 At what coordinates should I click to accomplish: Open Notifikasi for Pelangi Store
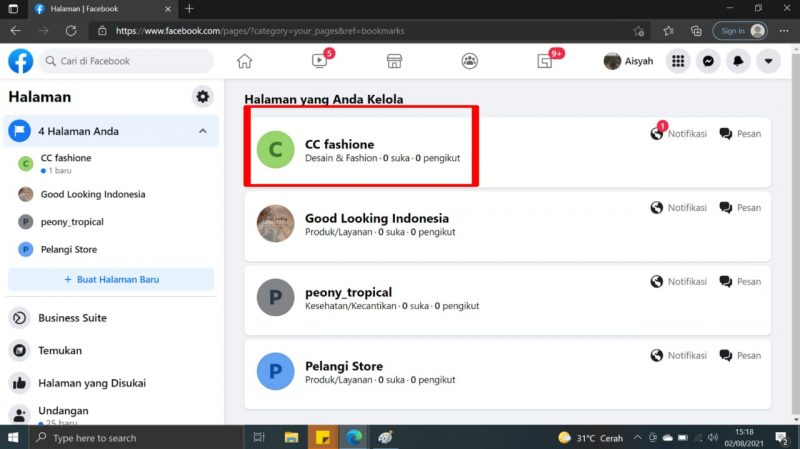[x=679, y=356]
